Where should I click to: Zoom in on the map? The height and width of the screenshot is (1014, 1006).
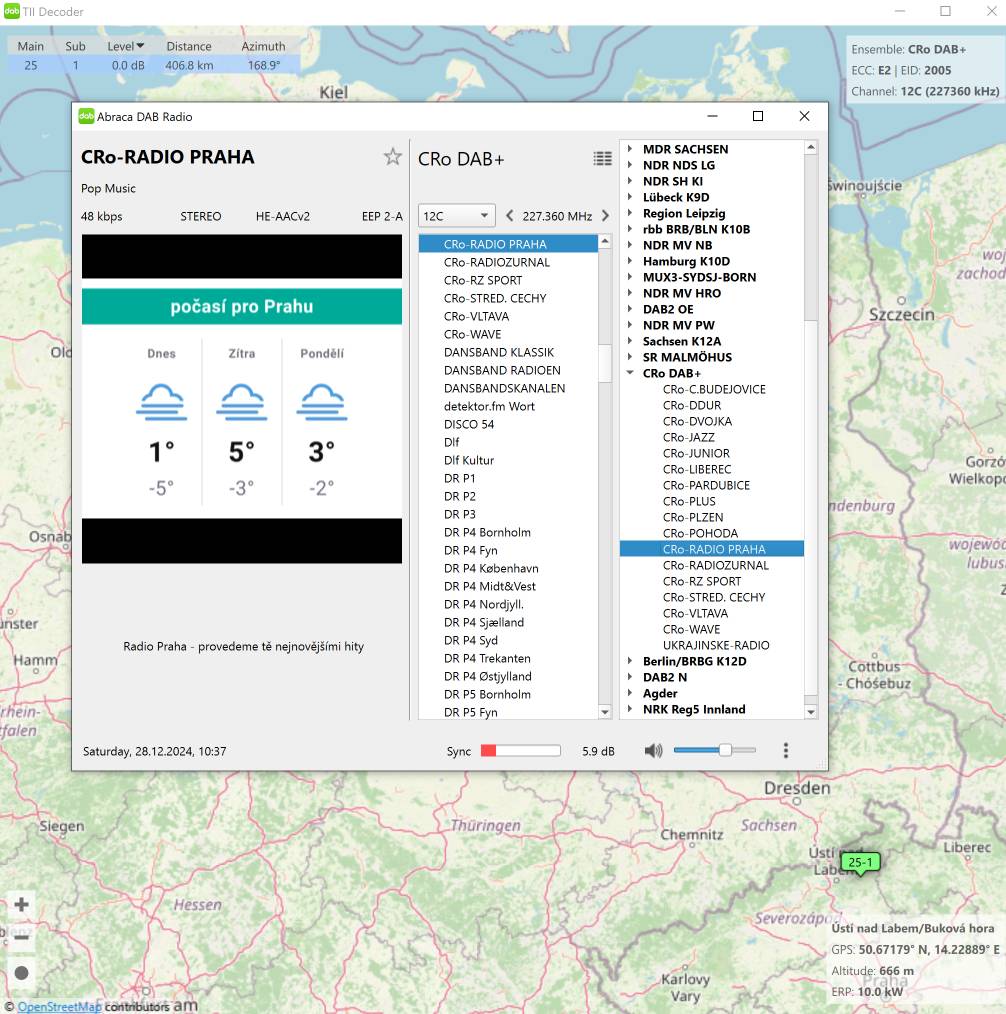coord(21,905)
